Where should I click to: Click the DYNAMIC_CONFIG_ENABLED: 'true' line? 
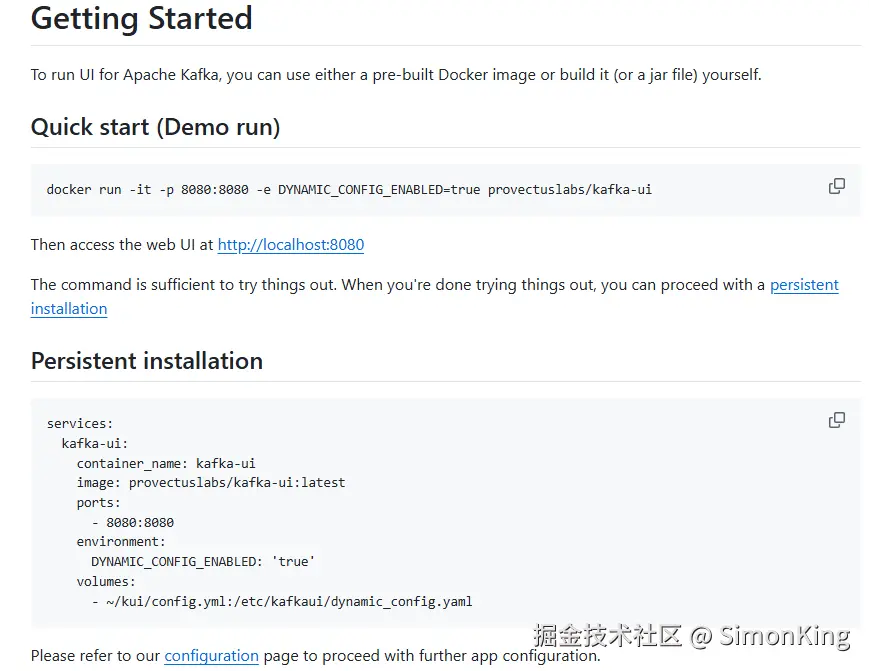(x=203, y=562)
